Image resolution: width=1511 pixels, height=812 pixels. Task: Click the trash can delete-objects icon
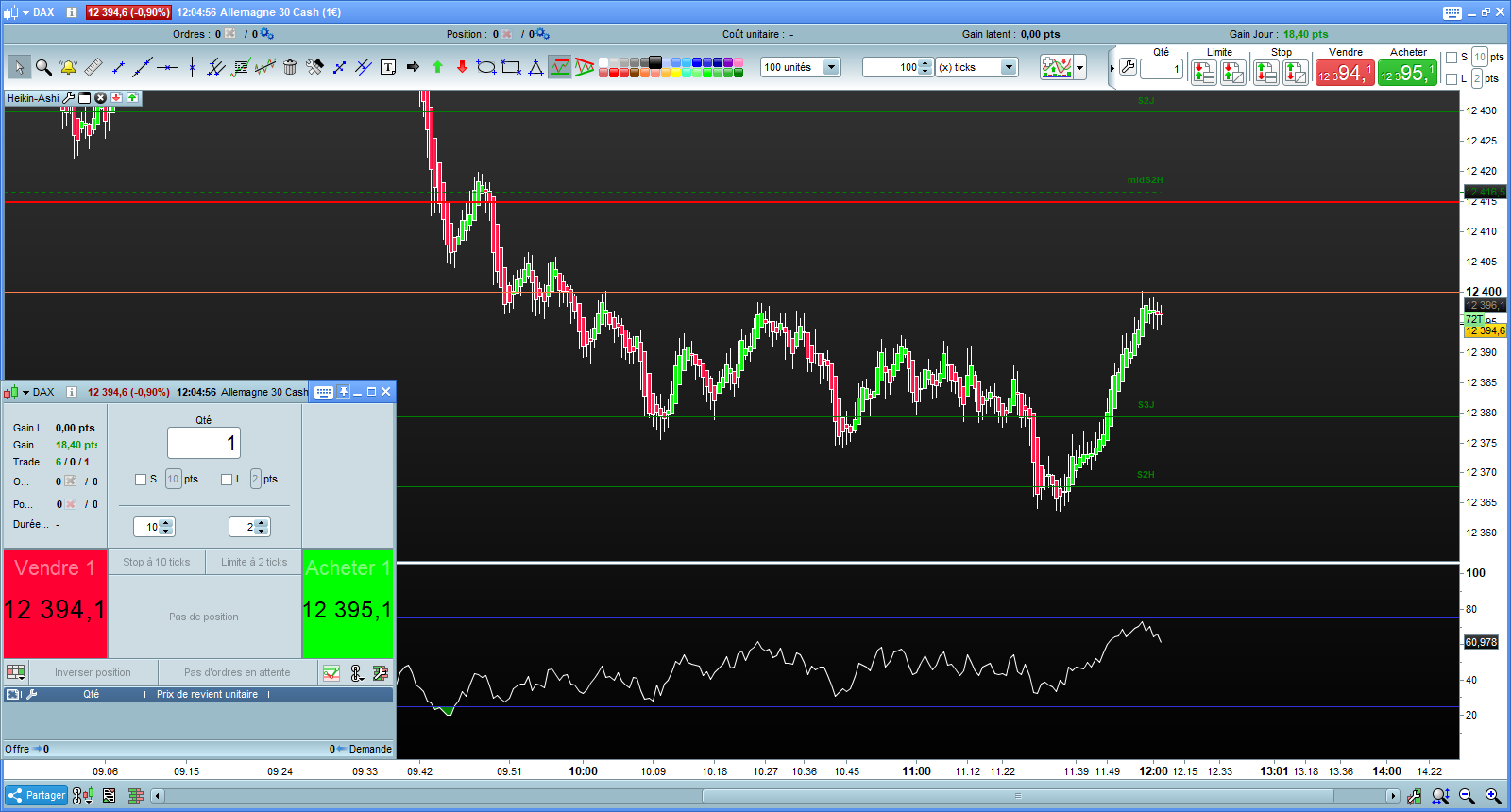point(290,67)
